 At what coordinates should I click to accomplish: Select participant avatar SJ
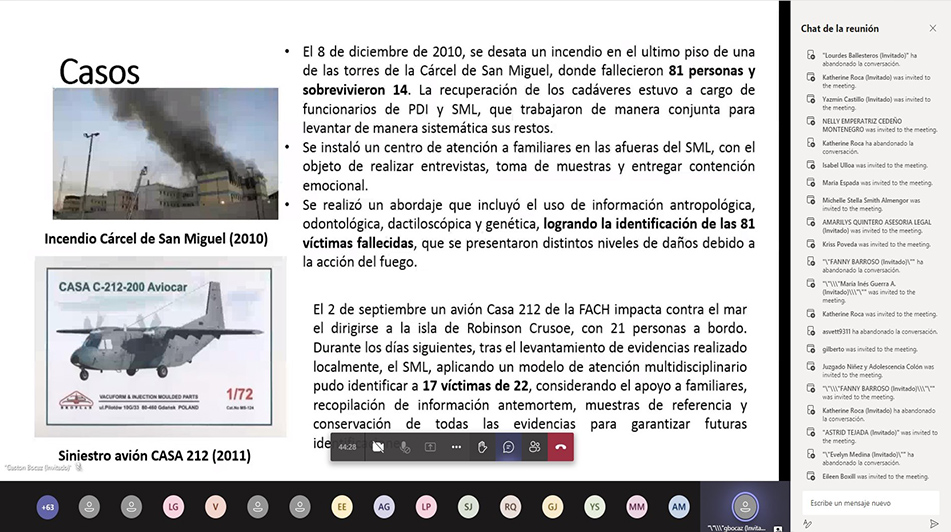468,507
